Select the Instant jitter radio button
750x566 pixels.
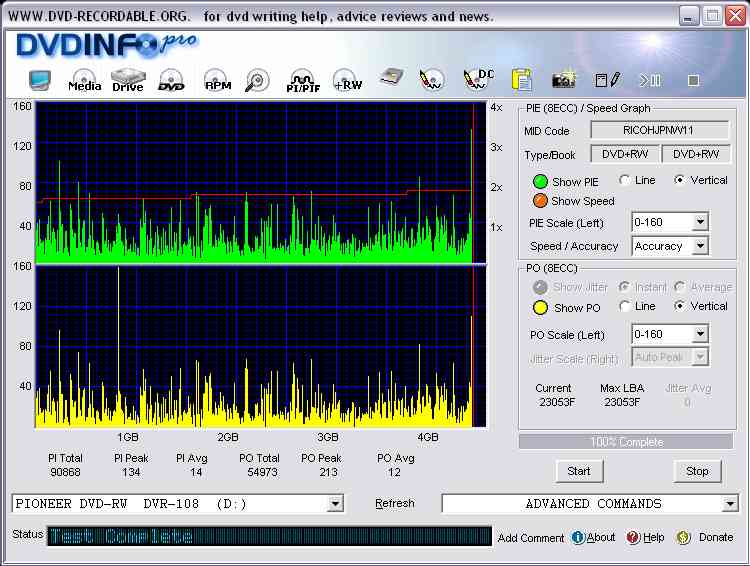[x=623, y=287]
